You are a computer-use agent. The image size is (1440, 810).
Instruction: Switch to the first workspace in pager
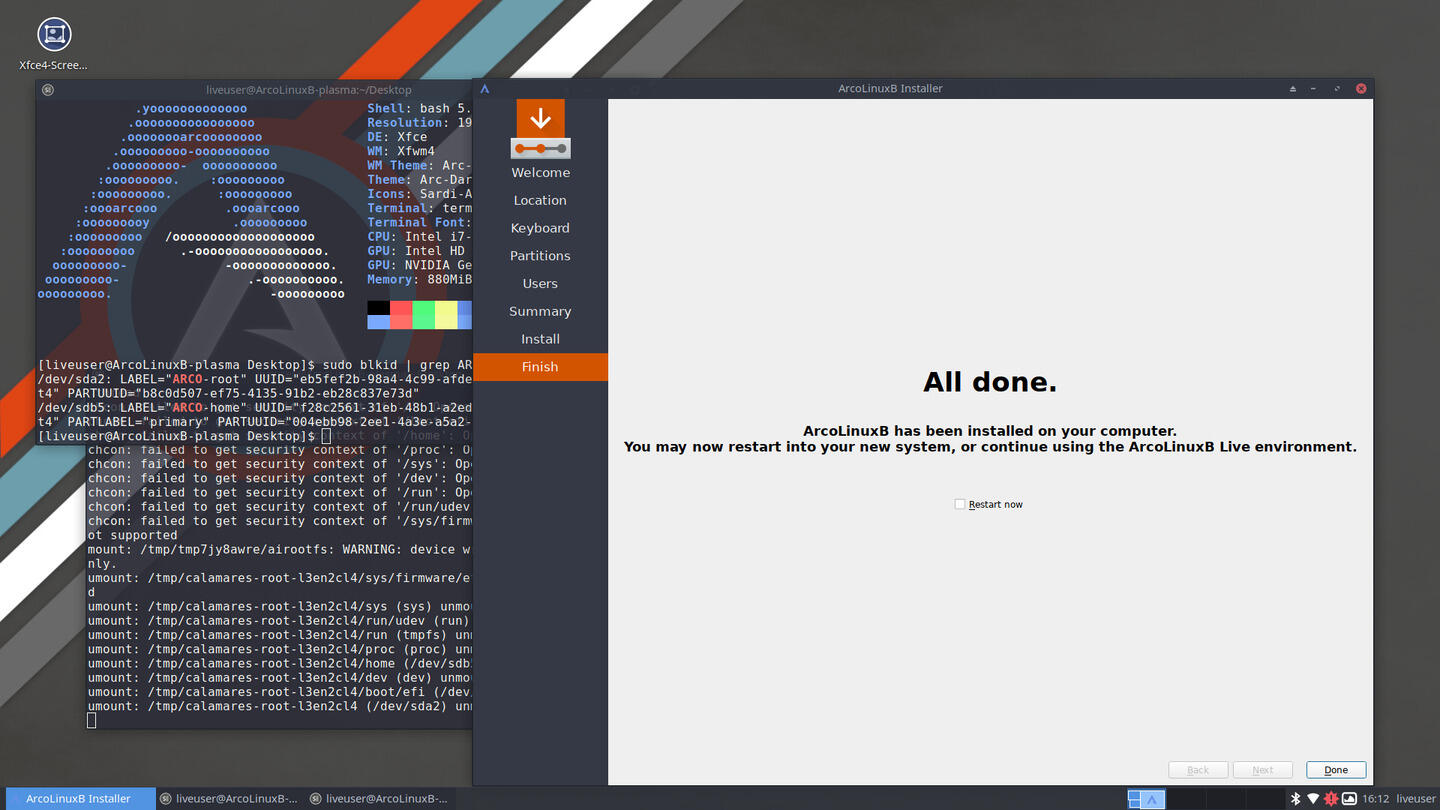tap(1146, 798)
